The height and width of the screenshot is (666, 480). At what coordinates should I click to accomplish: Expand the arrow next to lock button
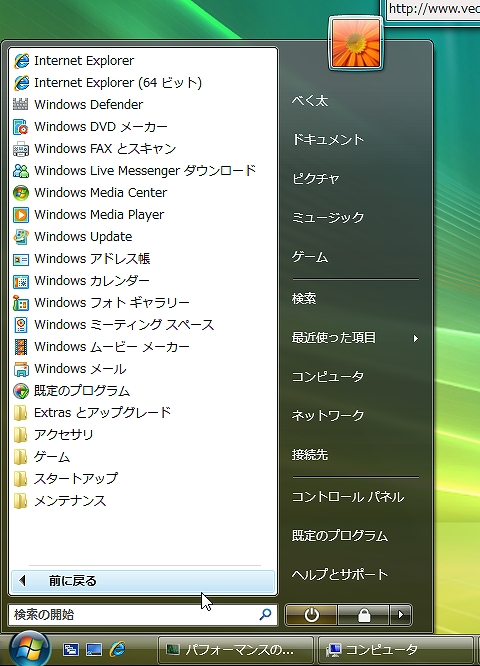click(400, 615)
